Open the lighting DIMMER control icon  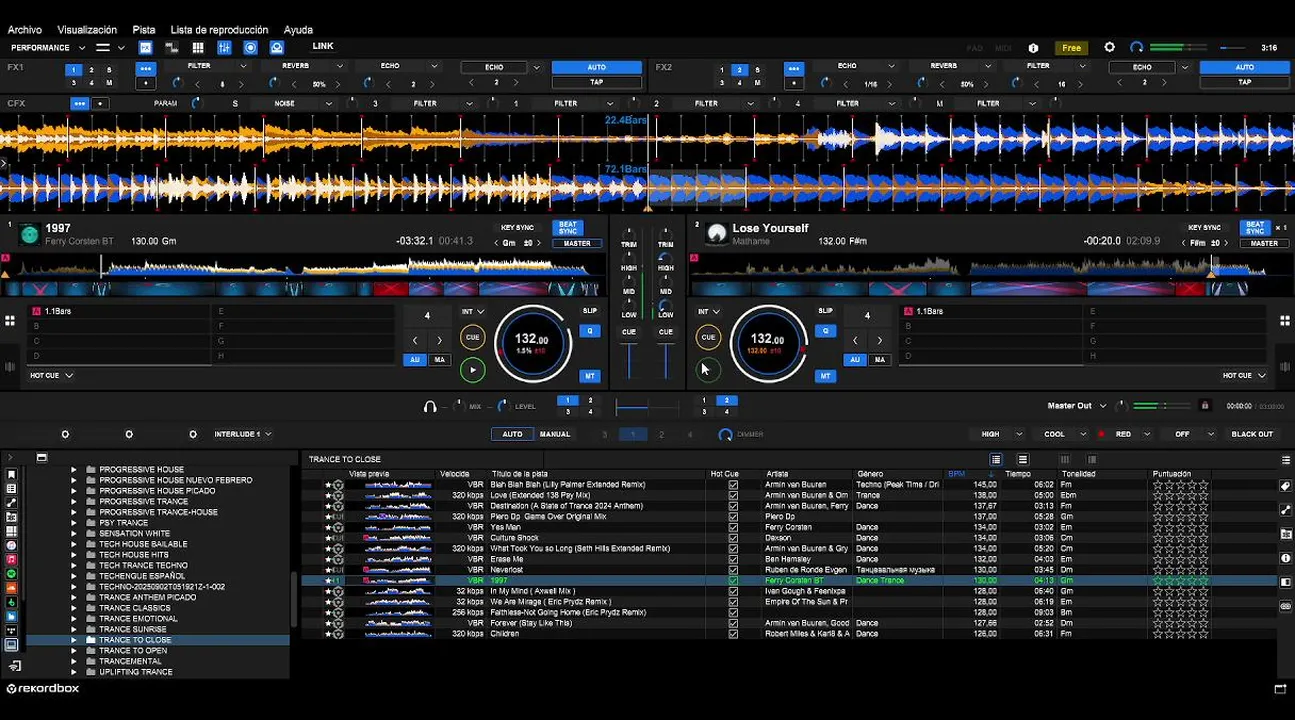(x=725, y=434)
